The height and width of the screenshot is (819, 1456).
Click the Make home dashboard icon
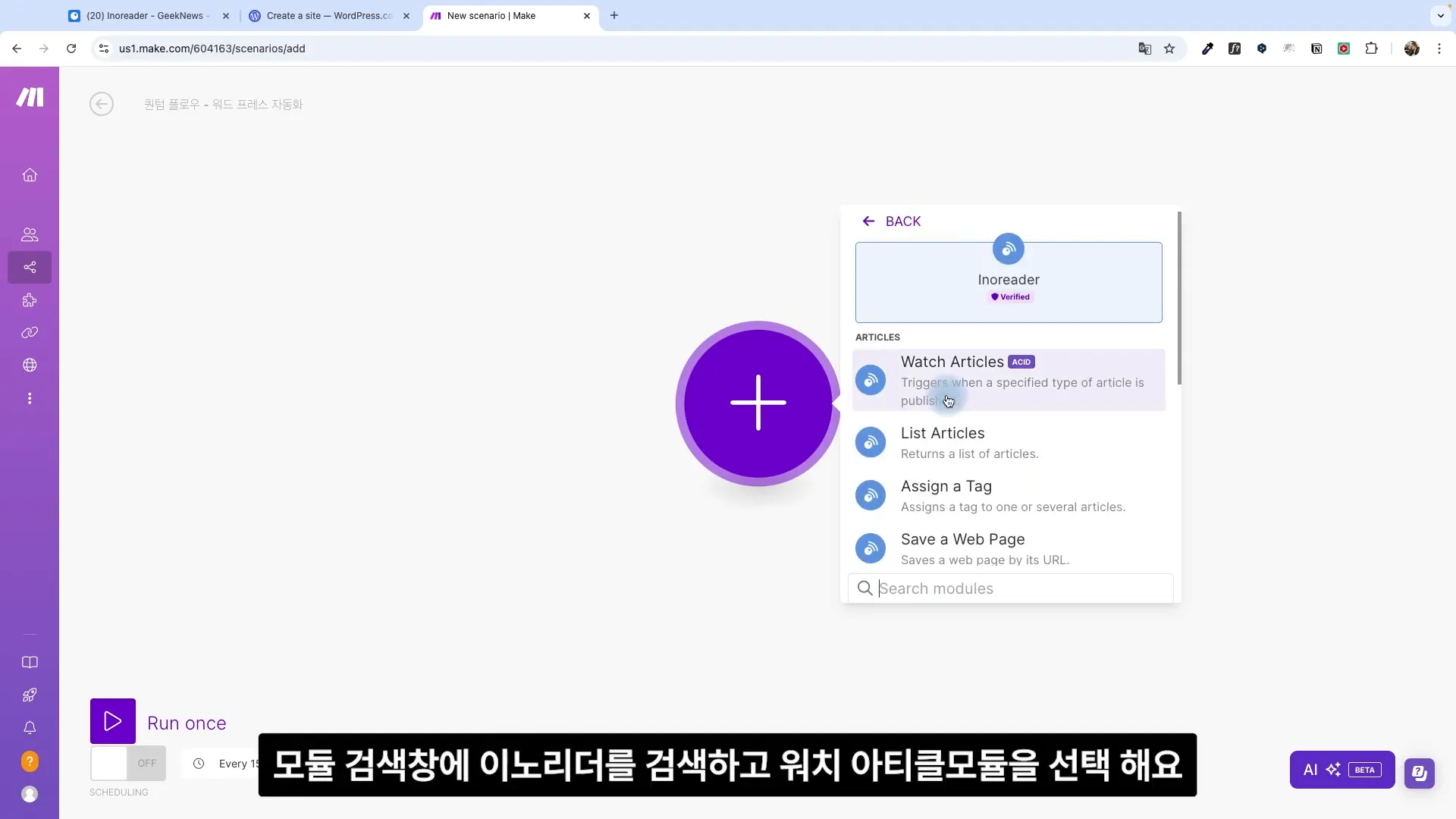pyautogui.click(x=29, y=176)
